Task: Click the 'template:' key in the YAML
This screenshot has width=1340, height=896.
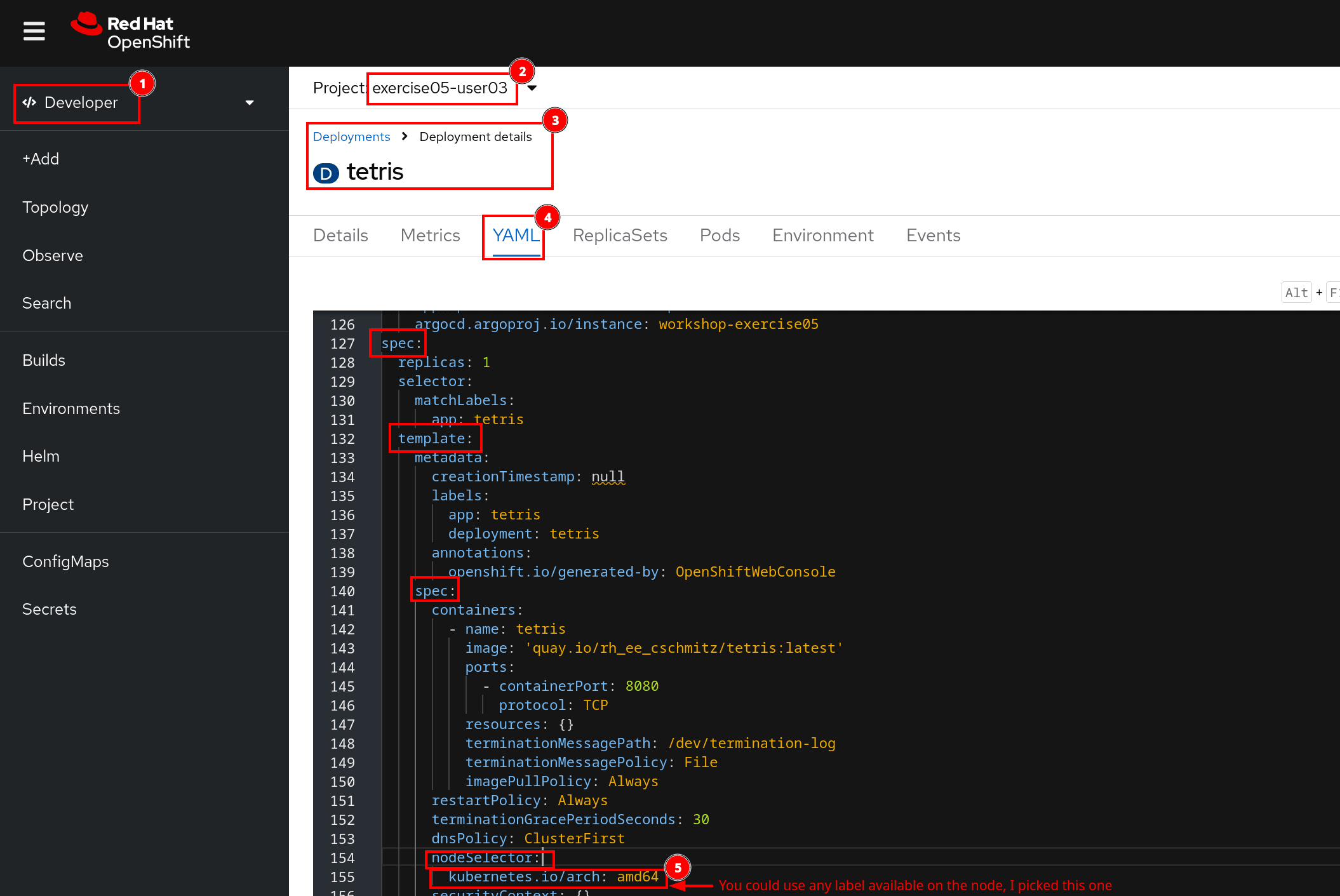Action: [435, 438]
